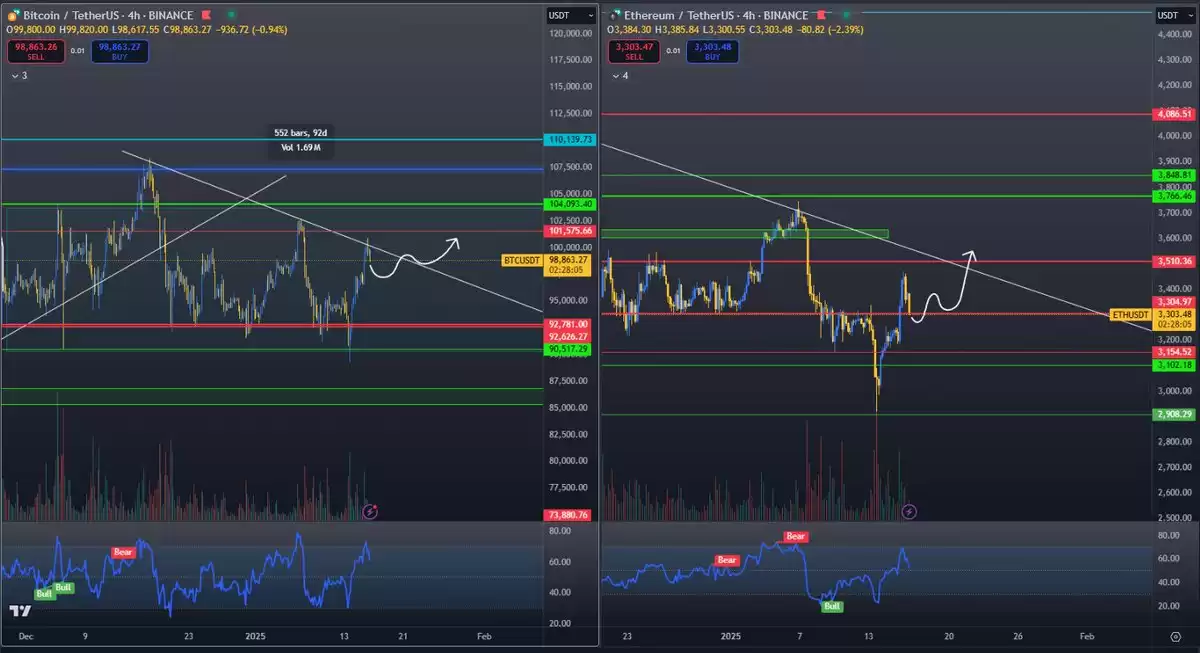Expand the Ethereum chart indicator legend showing 4
The image size is (1200, 653).
[619, 75]
